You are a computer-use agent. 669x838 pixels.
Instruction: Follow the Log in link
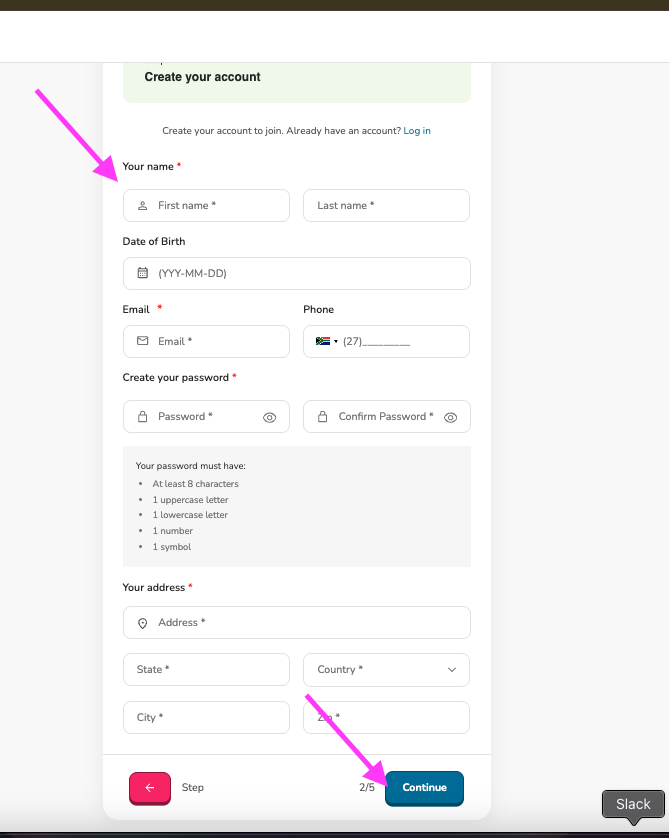417,131
